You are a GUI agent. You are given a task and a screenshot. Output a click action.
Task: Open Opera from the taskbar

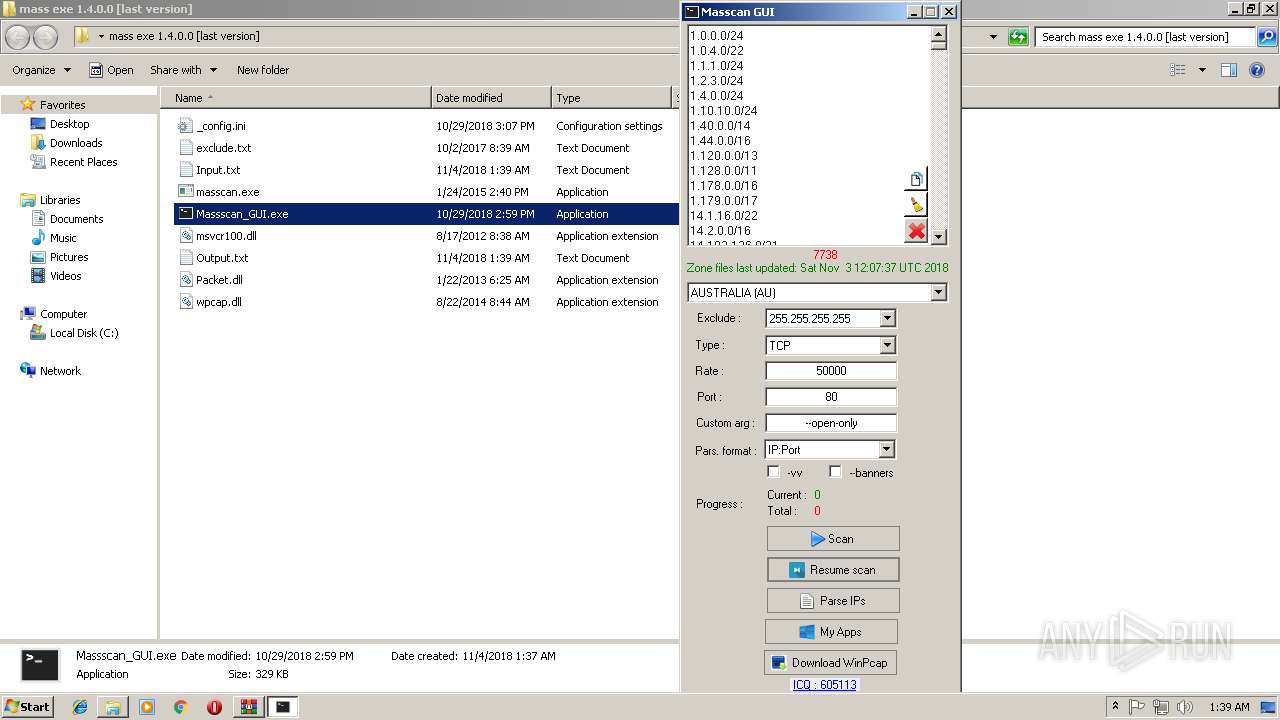pyautogui.click(x=214, y=707)
